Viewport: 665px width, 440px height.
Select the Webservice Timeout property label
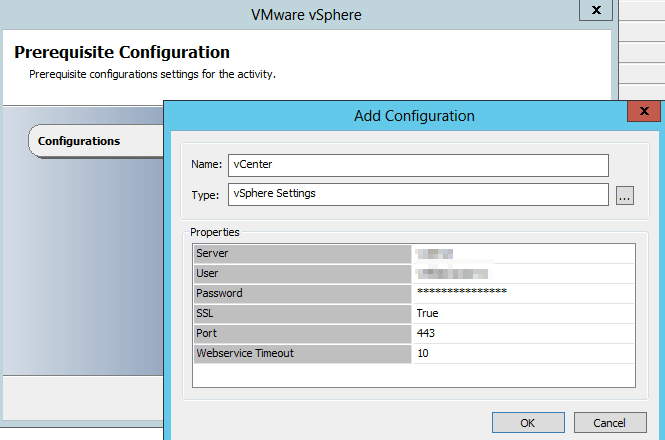(x=302, y=353)
